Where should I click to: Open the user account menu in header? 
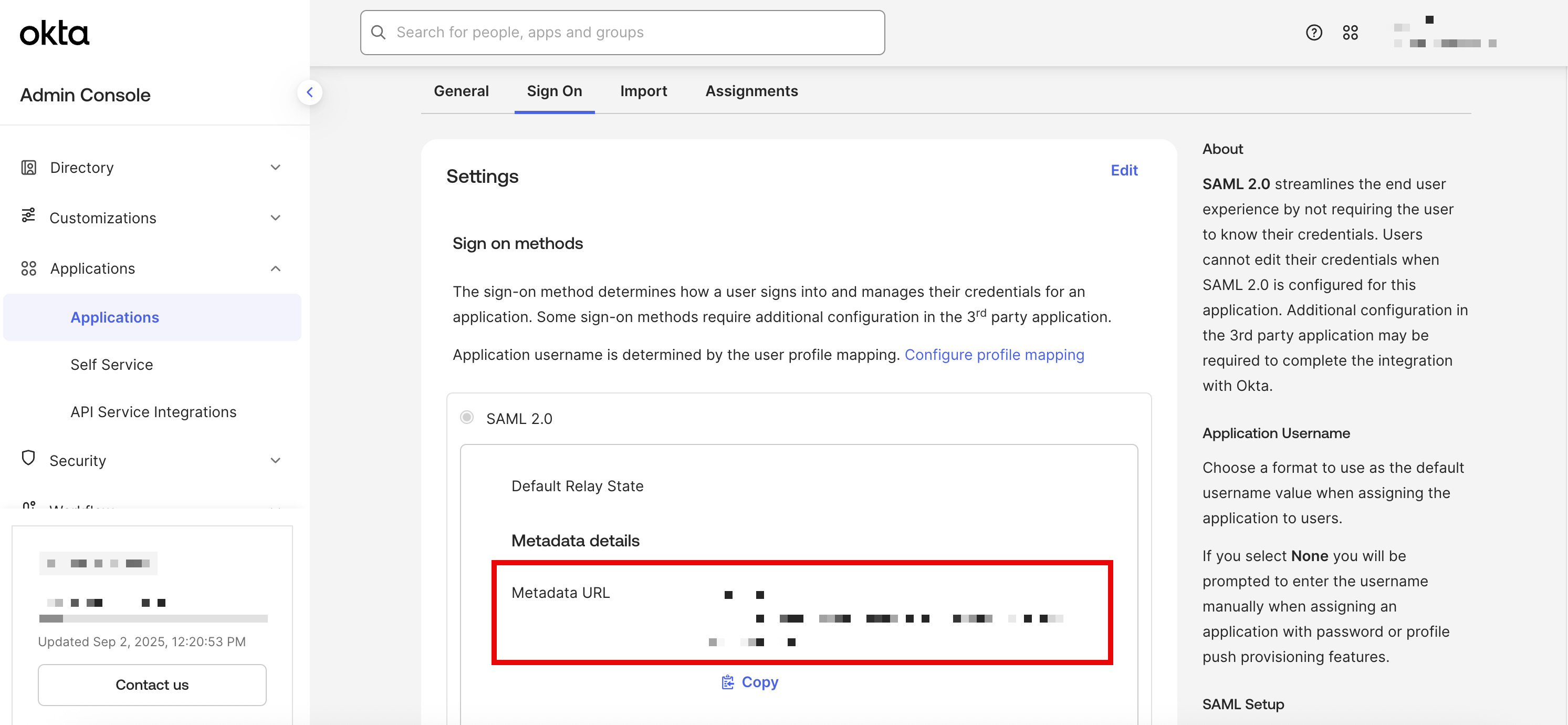pyautogui.click(x=1445, y=32)
